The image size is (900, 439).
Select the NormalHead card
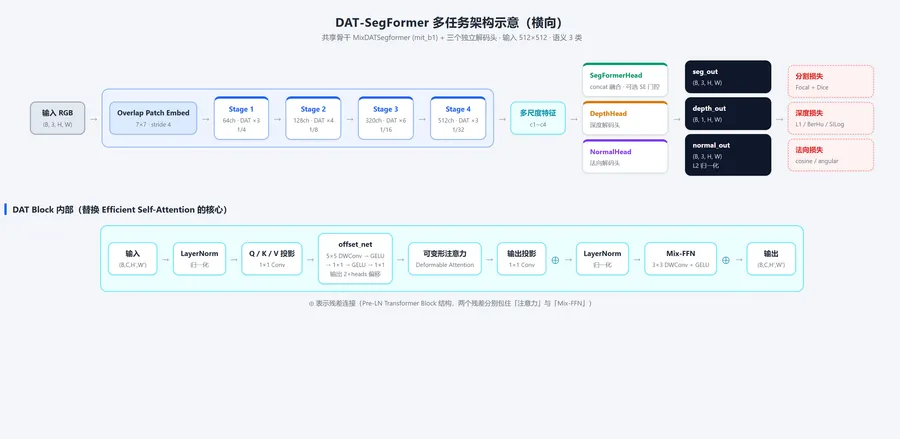(x=625, y=156)
